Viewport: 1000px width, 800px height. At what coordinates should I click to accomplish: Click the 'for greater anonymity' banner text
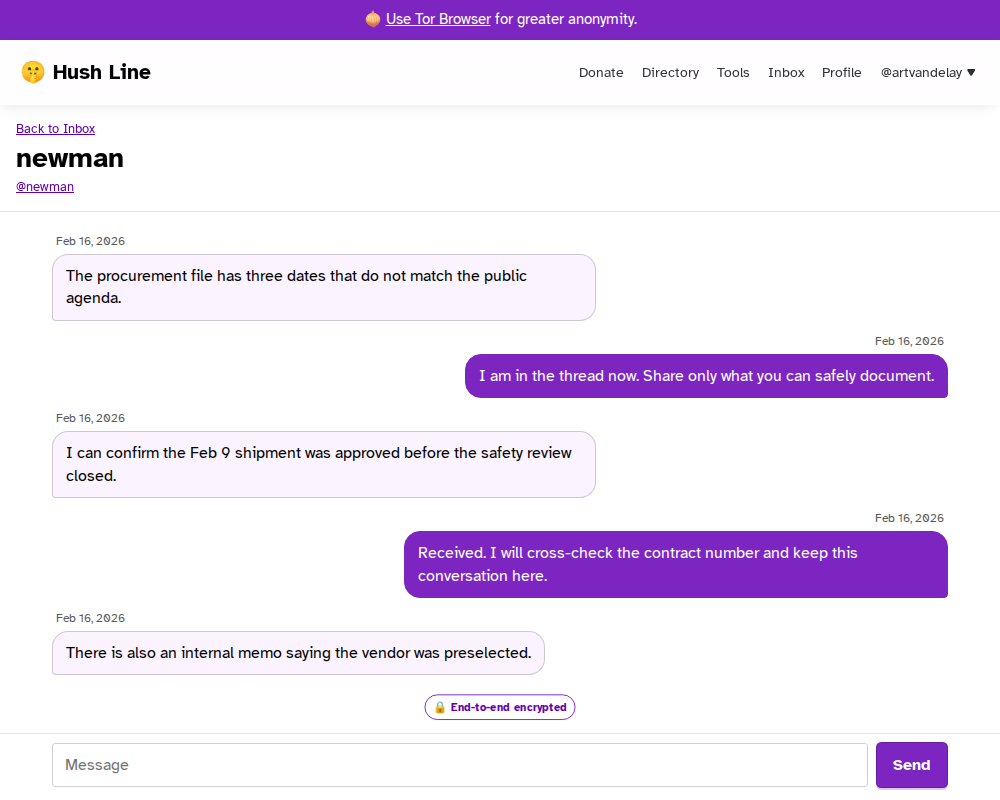pos(566,19)
